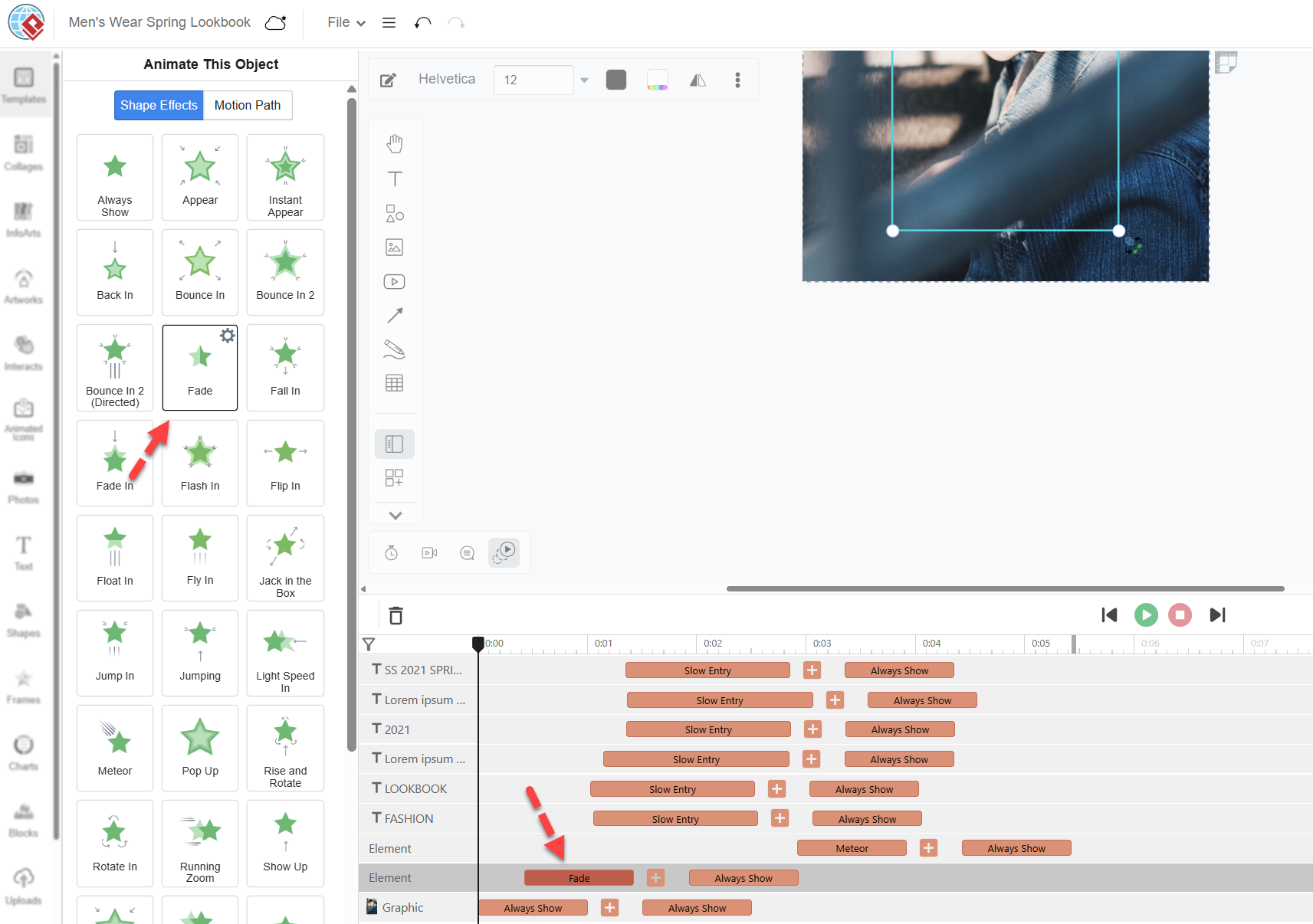Viewport: 1313px width, 924px height.
Task: Expand more tools with the down chevron
Action: [x=395, y=515]
